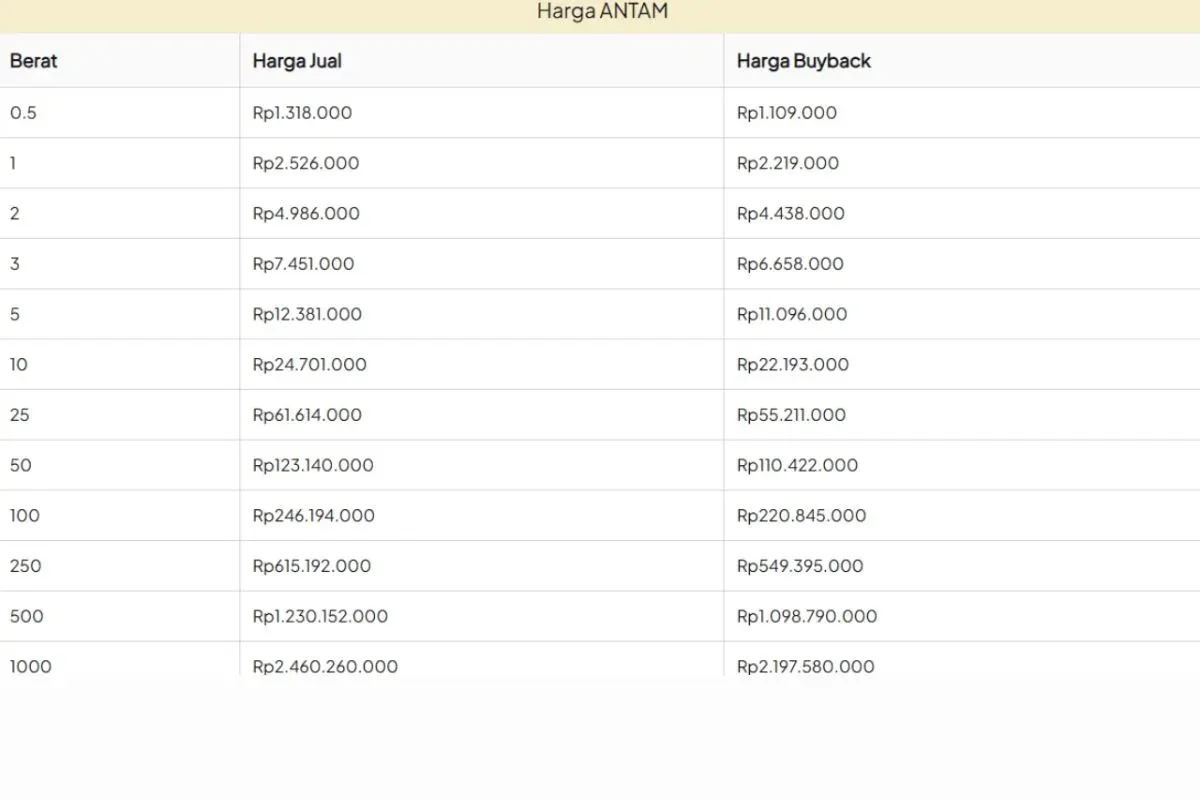Select selling price Rp615.192.000
The height and width of the screenshot is (800, 1200).
pyautogui.click(x=311, y=566)
